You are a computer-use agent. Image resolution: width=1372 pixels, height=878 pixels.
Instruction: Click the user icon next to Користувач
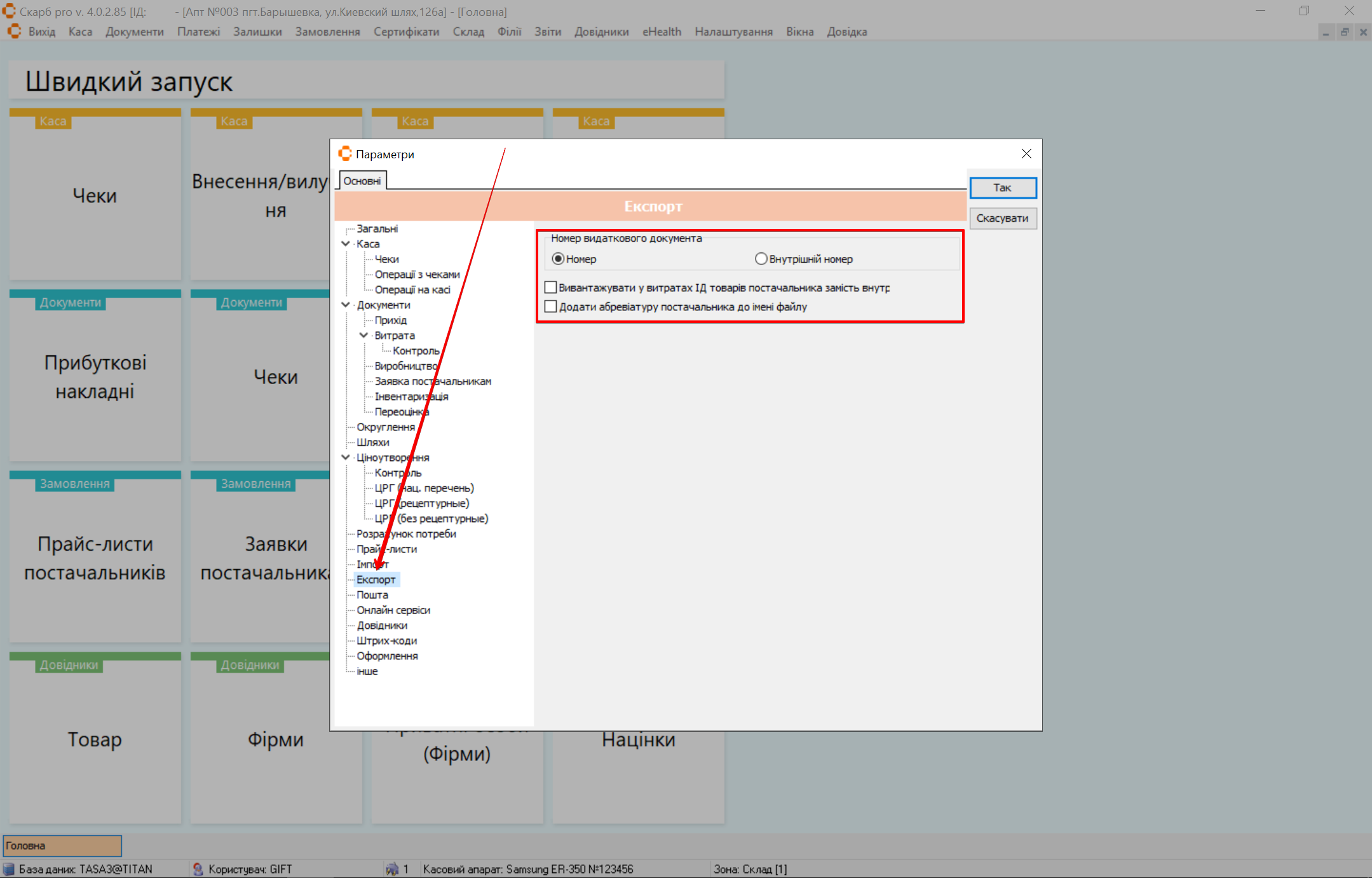[x=198, y=869]
